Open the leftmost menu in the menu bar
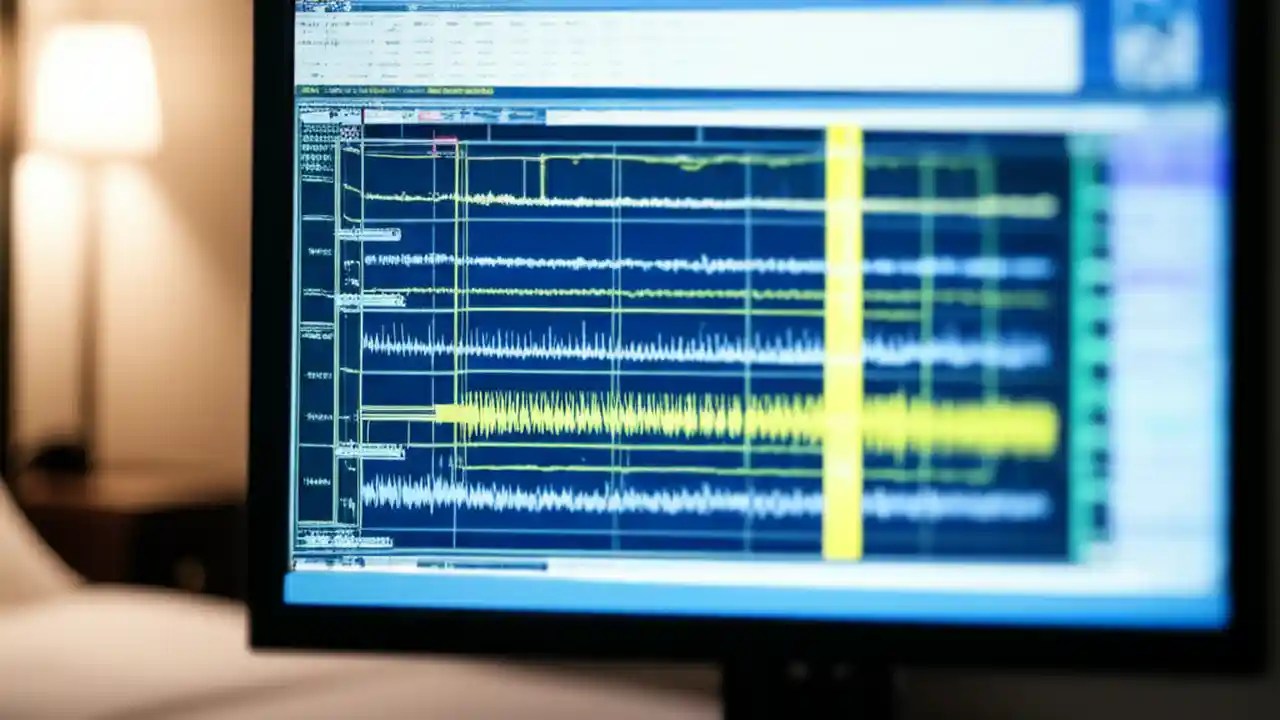1280x720 pixels. 305,8
